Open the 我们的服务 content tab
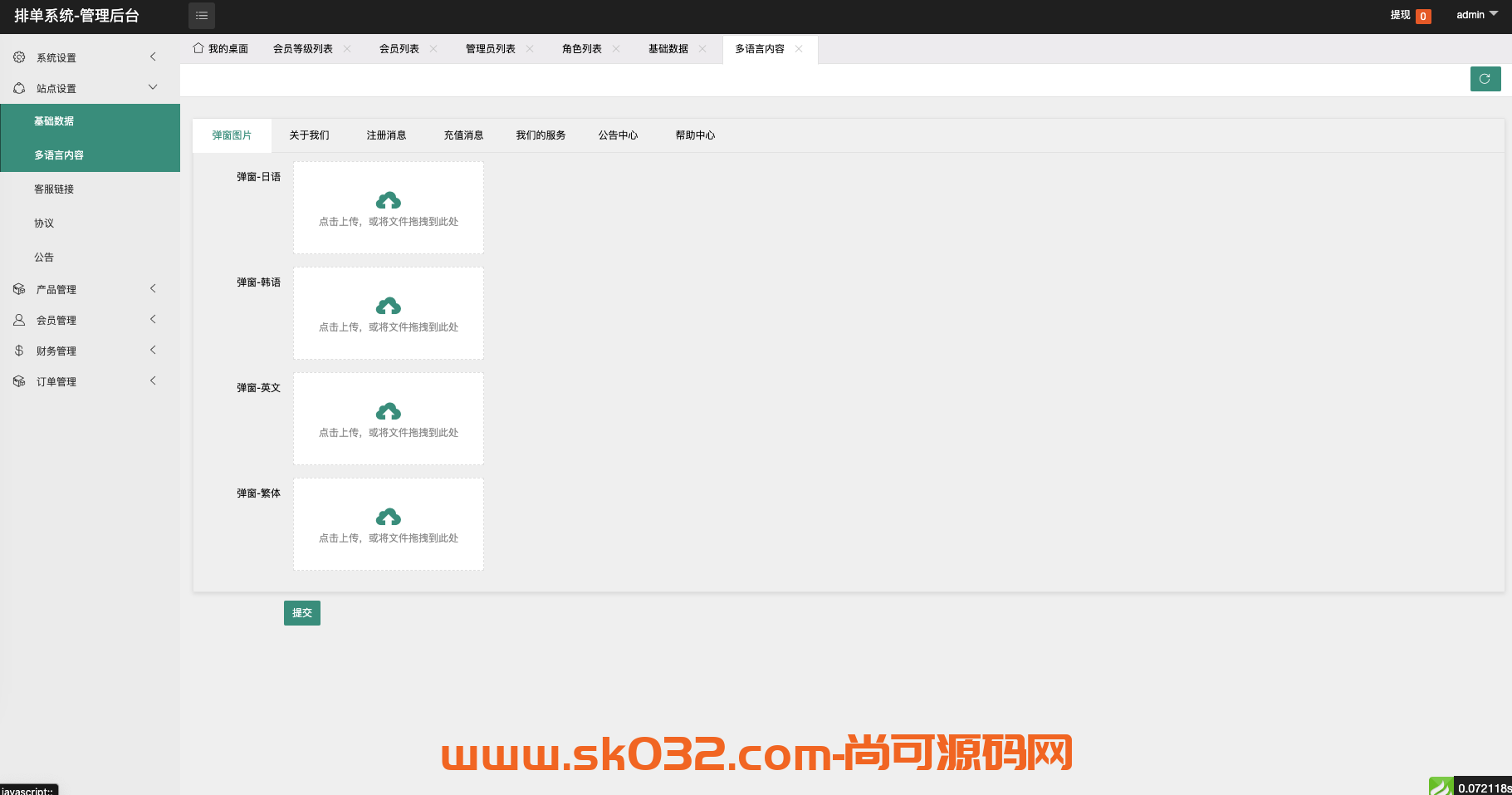 [x=541, y=135]
